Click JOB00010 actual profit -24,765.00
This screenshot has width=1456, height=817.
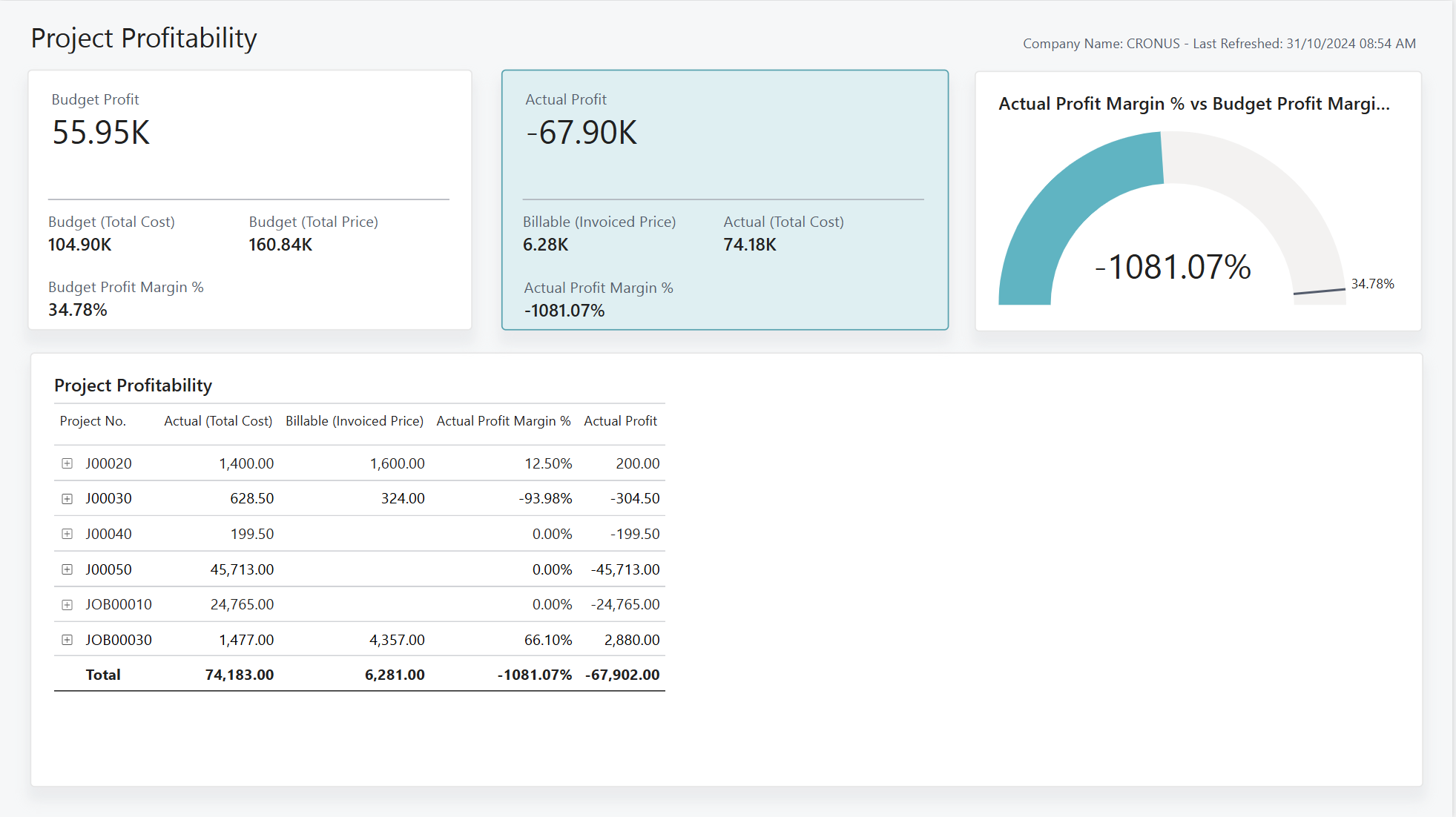626,605
